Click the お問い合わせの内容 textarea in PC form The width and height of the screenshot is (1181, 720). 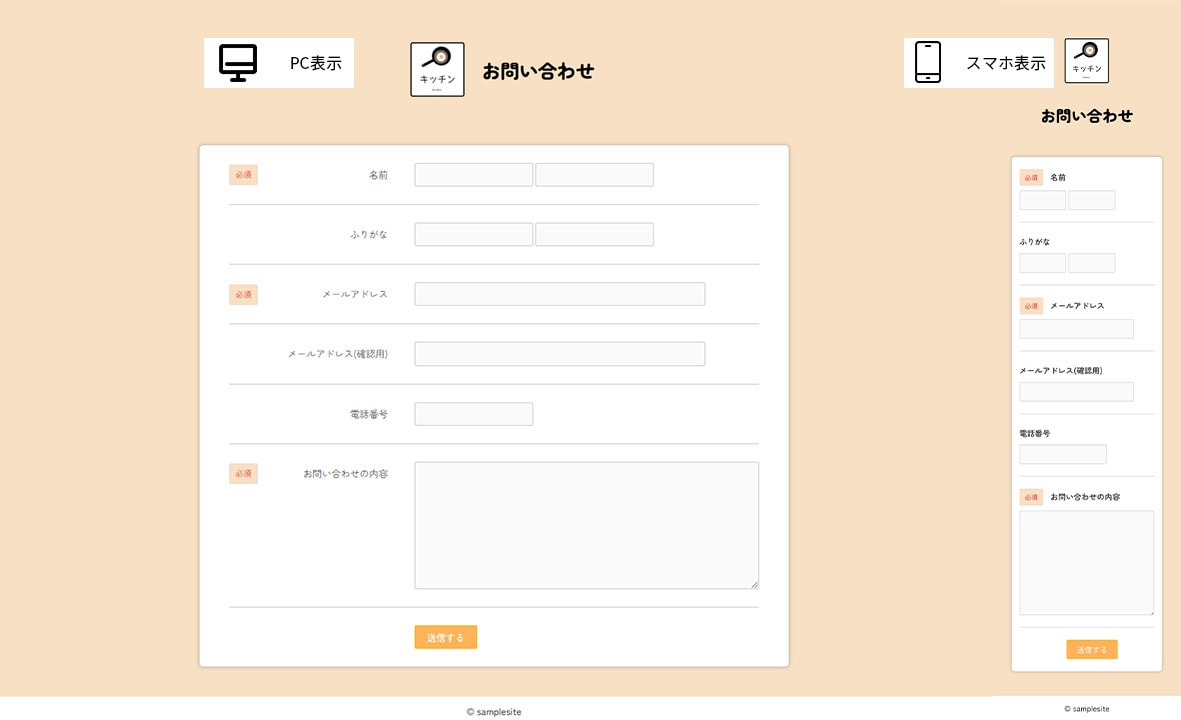(x=587, y=526)
